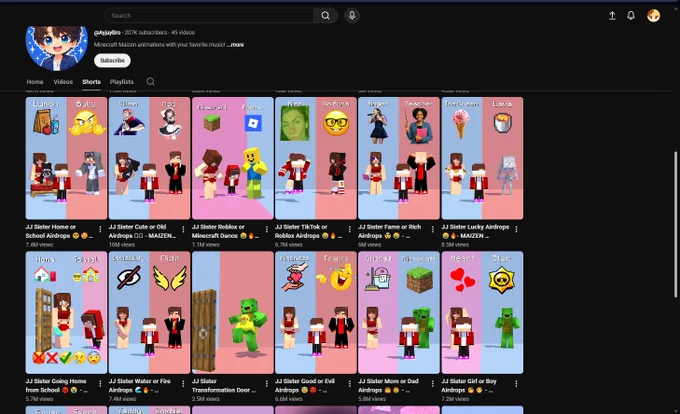Image resolution: width=680 pixels, height=414 pixels.
Task: Open title JJ Sister Cute or Old Airdrops
Action: point(142,231)
